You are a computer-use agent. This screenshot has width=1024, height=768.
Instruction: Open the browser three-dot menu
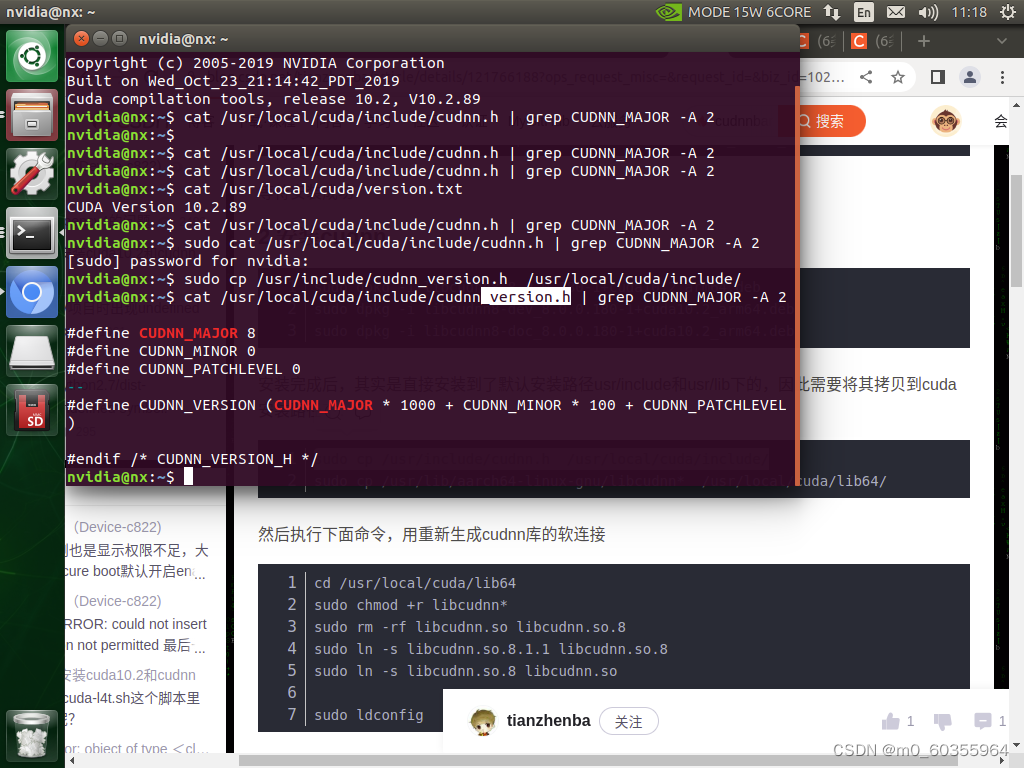pyautogui.click(x=1002, y=77)
